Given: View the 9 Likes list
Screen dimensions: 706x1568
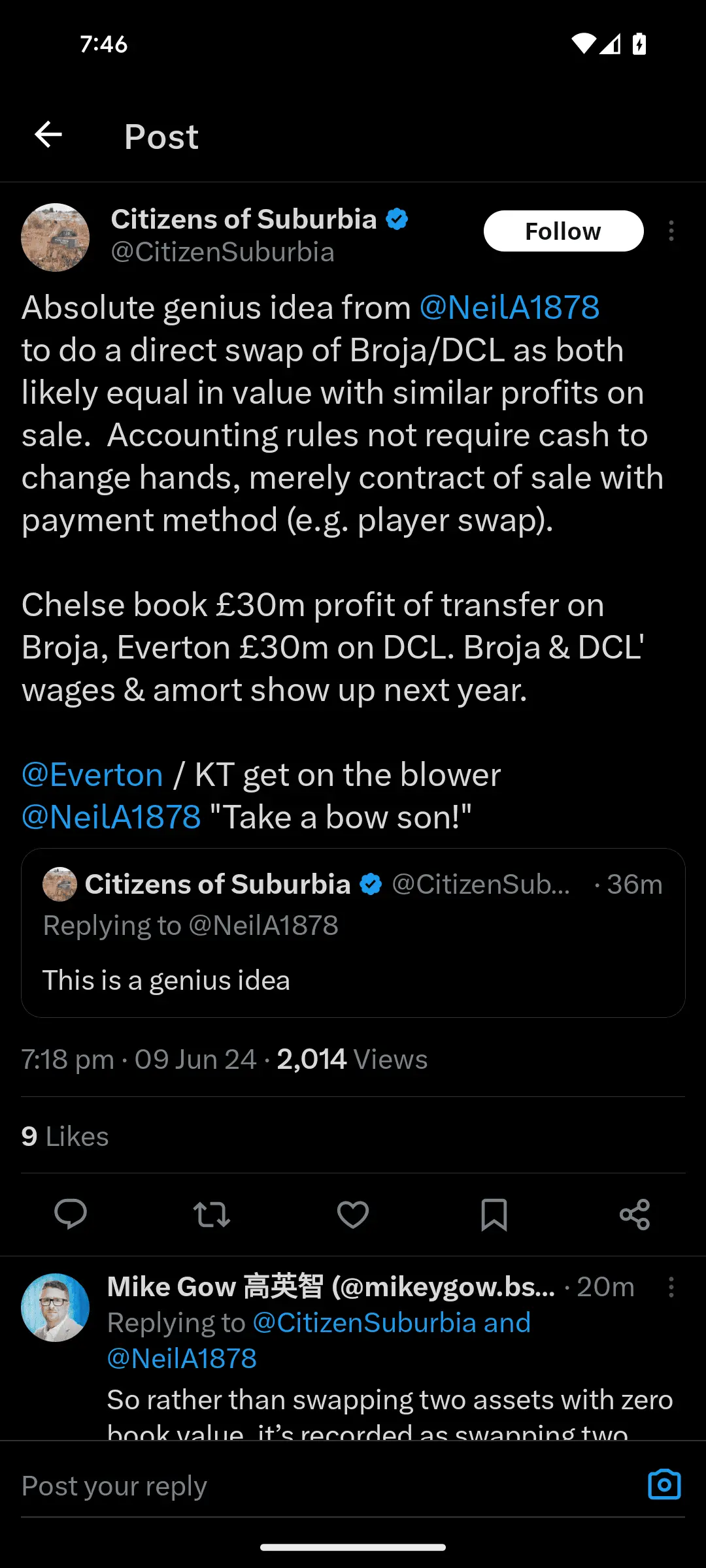Looking at the screenshot, I should pyautogui.click(x=65, y=1137).
